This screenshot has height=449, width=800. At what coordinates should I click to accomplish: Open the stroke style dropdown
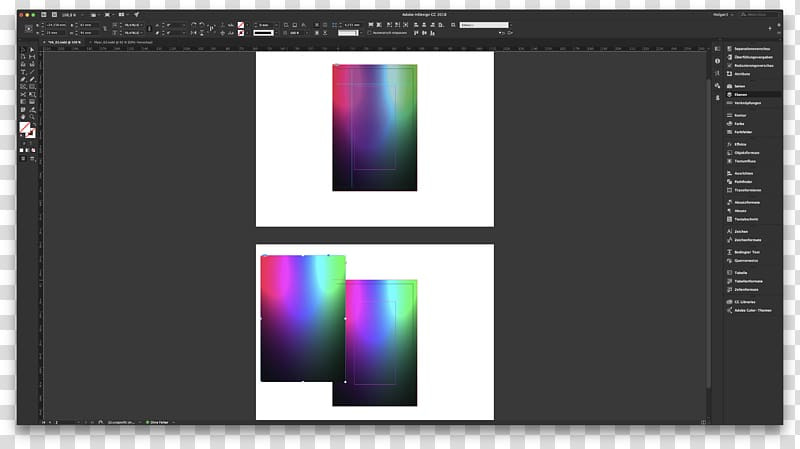(x=265, y=33)
